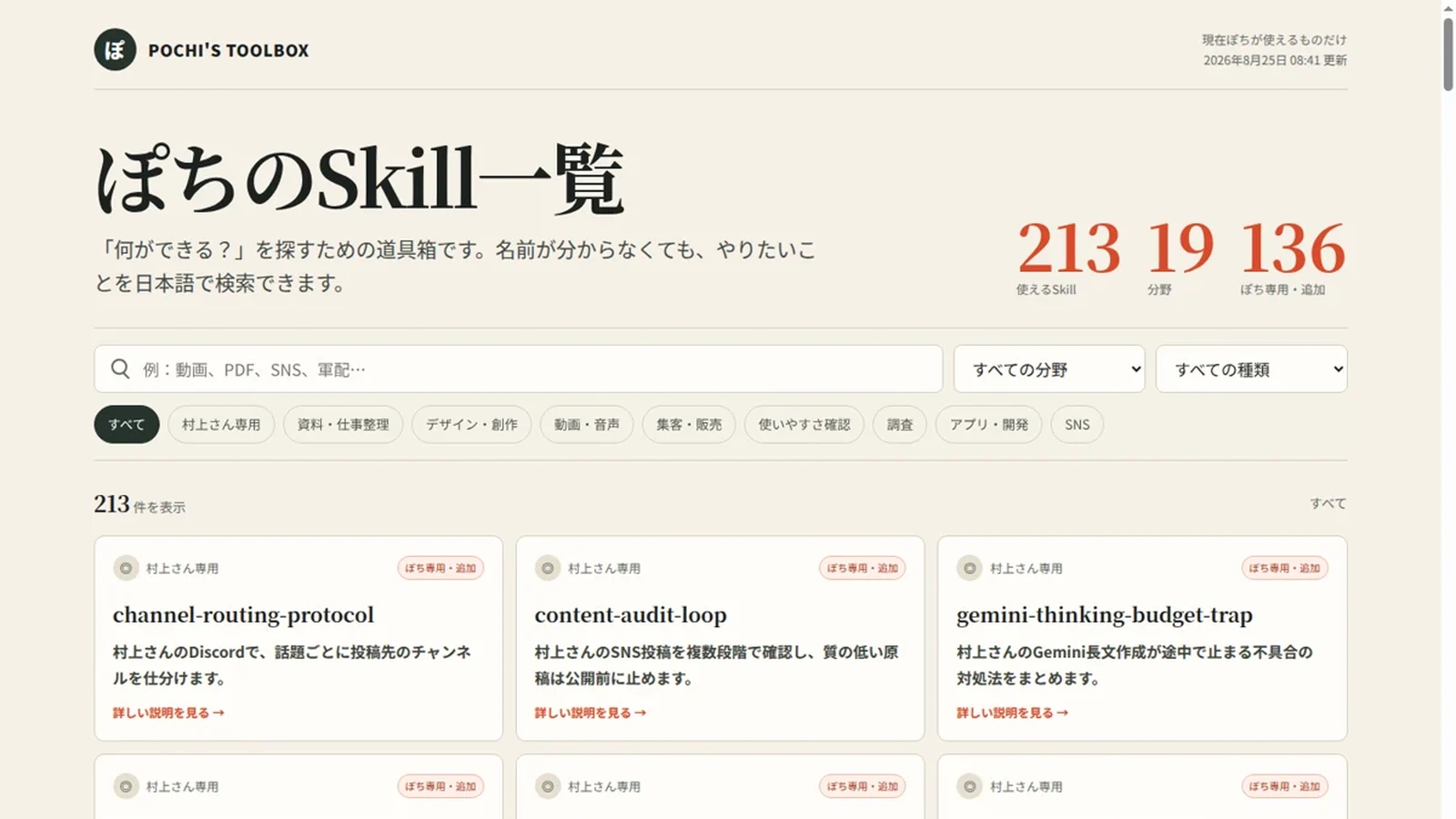
Task: Select the 動画・音声 filter chip
Action: pyautogui.click(x=587, y=424)
